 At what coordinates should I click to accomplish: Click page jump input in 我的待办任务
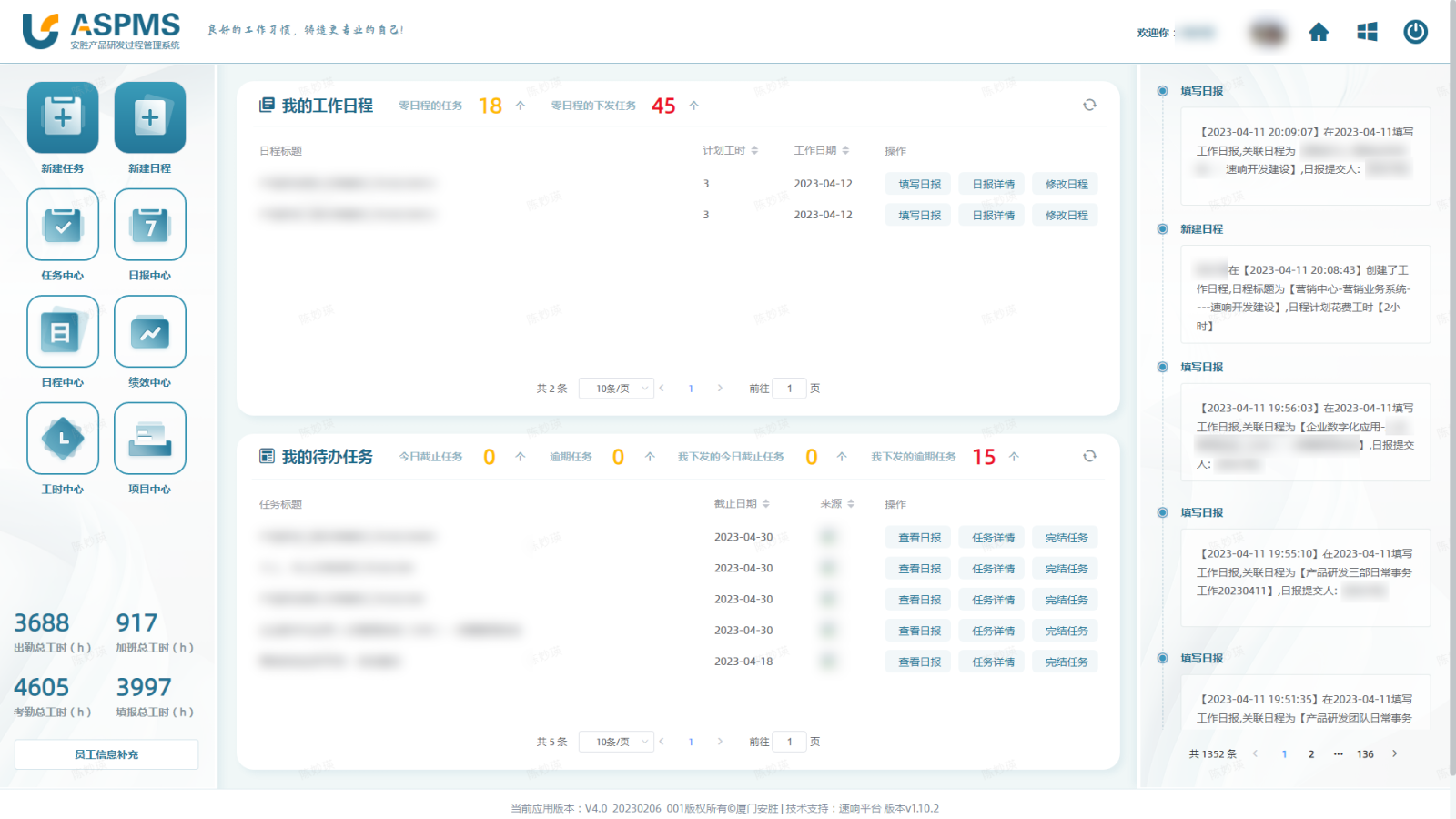coord(789,742)
